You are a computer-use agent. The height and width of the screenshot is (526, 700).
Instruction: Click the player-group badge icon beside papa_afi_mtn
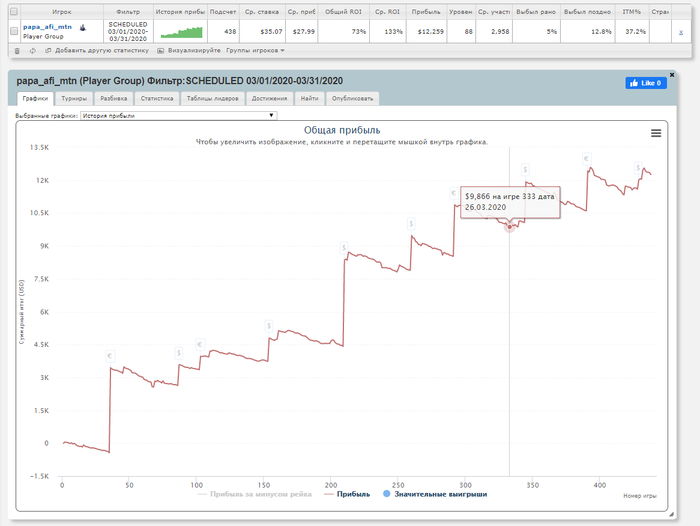coord(83,28)
